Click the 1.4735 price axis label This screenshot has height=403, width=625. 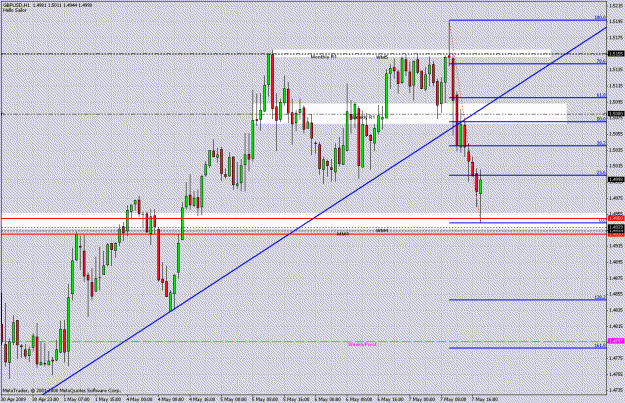click(x=616, y=390)
